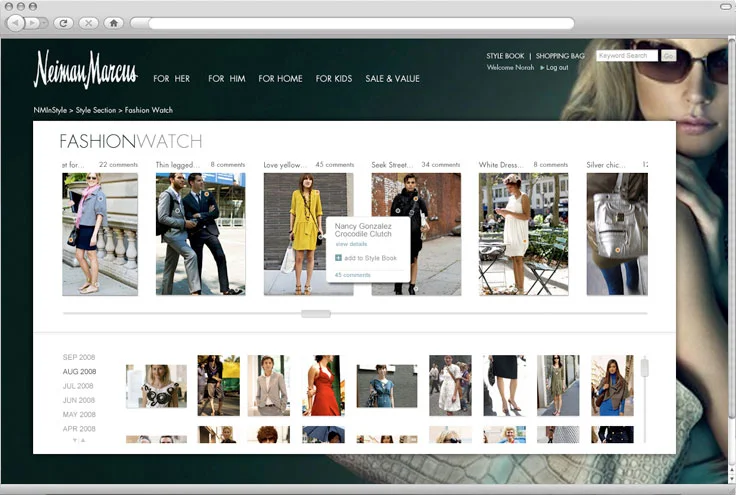Open the FOR KIDS menu
Screen dimensions: 736x495
coord(334,79)
